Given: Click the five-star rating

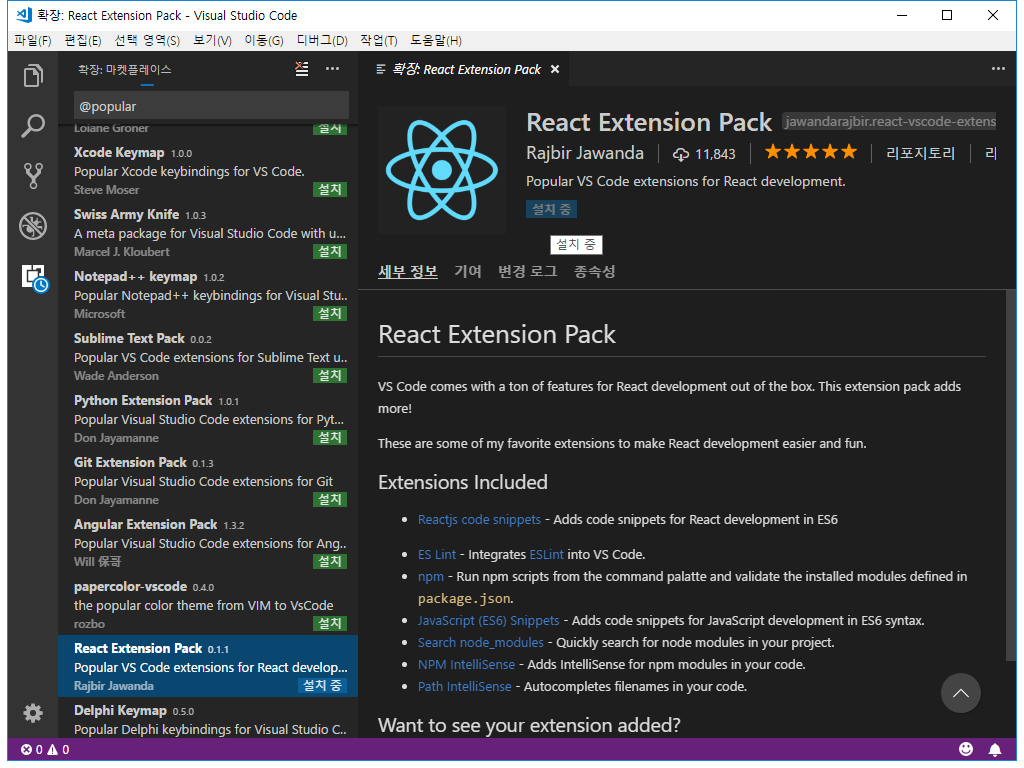Looking at the screenshot, I should point(810,152).
